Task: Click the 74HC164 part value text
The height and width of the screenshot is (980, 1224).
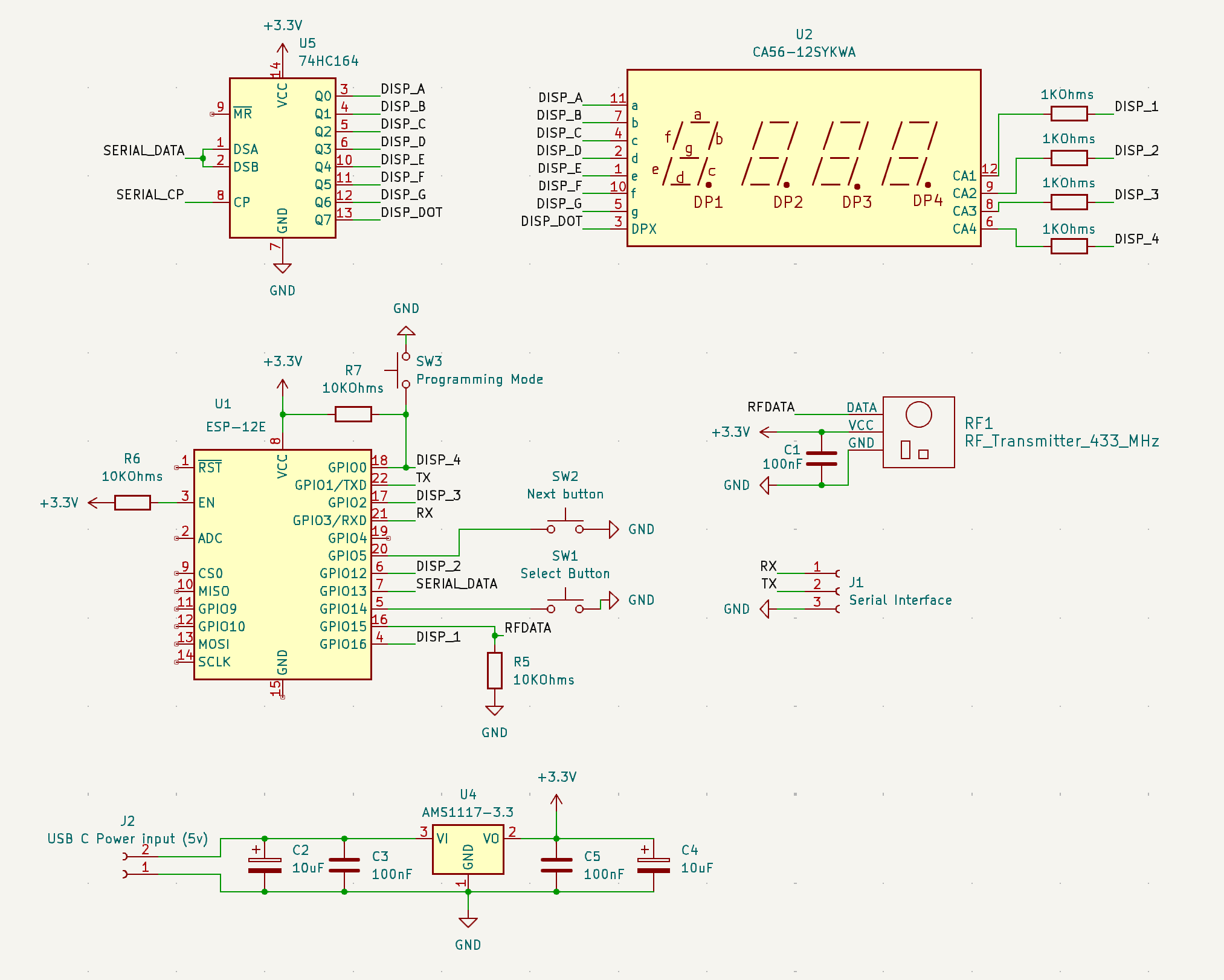Action: (x=329, y=61)
